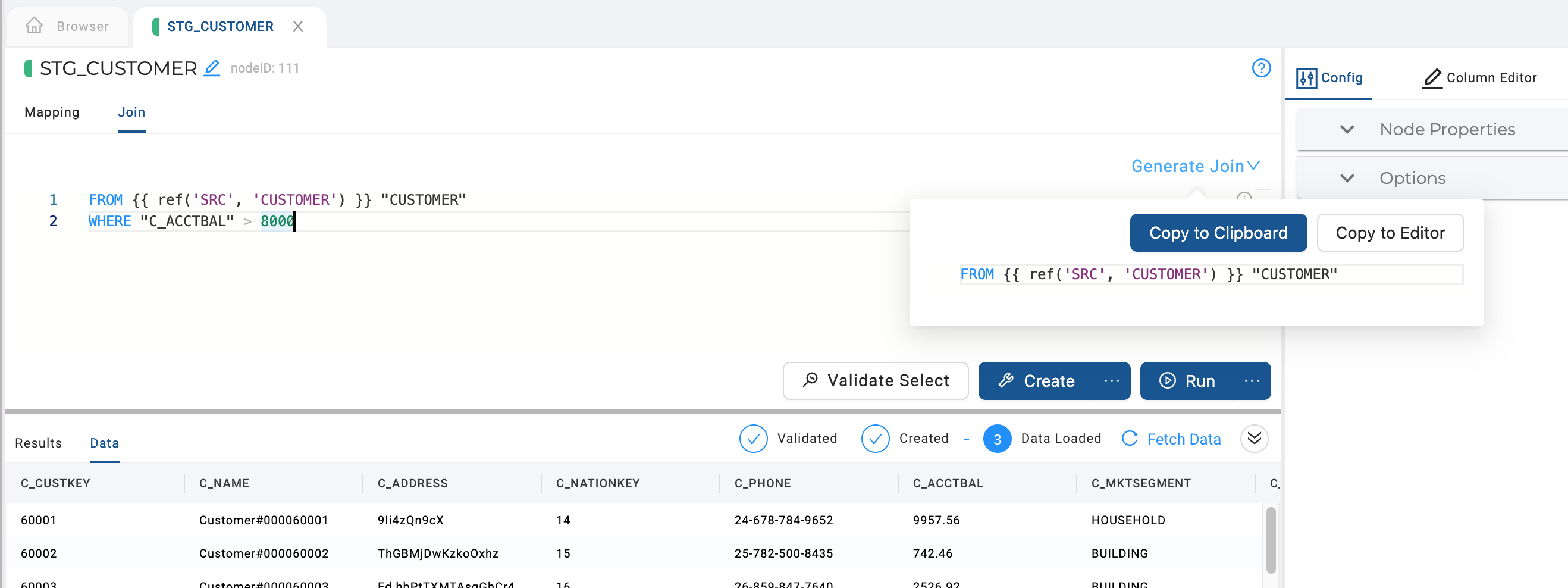The width and height of the screenshot is (1568, 588).
Task: Click the Column Editor pencil icon
Action: point(1432,78)
